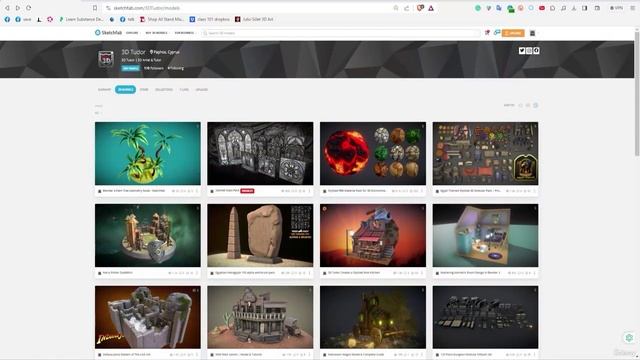This screenshot has width=640, height=360.
Task: Open 3D Tudor's Twitter link icon
Action: tap(522, 51)
